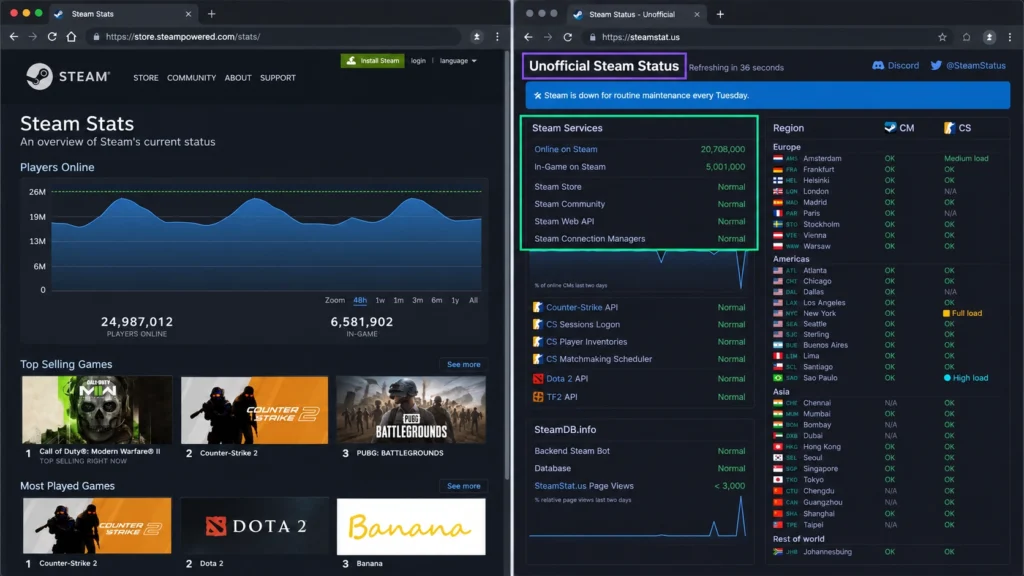Click the 24,987,012 players online value
This screenshot has height=576, width=1024.
click(x=137, y=321)
